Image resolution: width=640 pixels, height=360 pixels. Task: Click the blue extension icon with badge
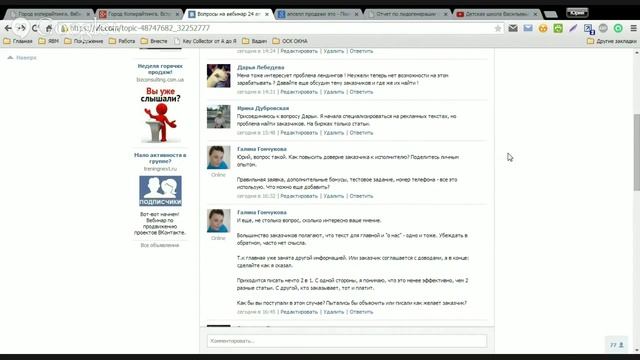(589, 29)
